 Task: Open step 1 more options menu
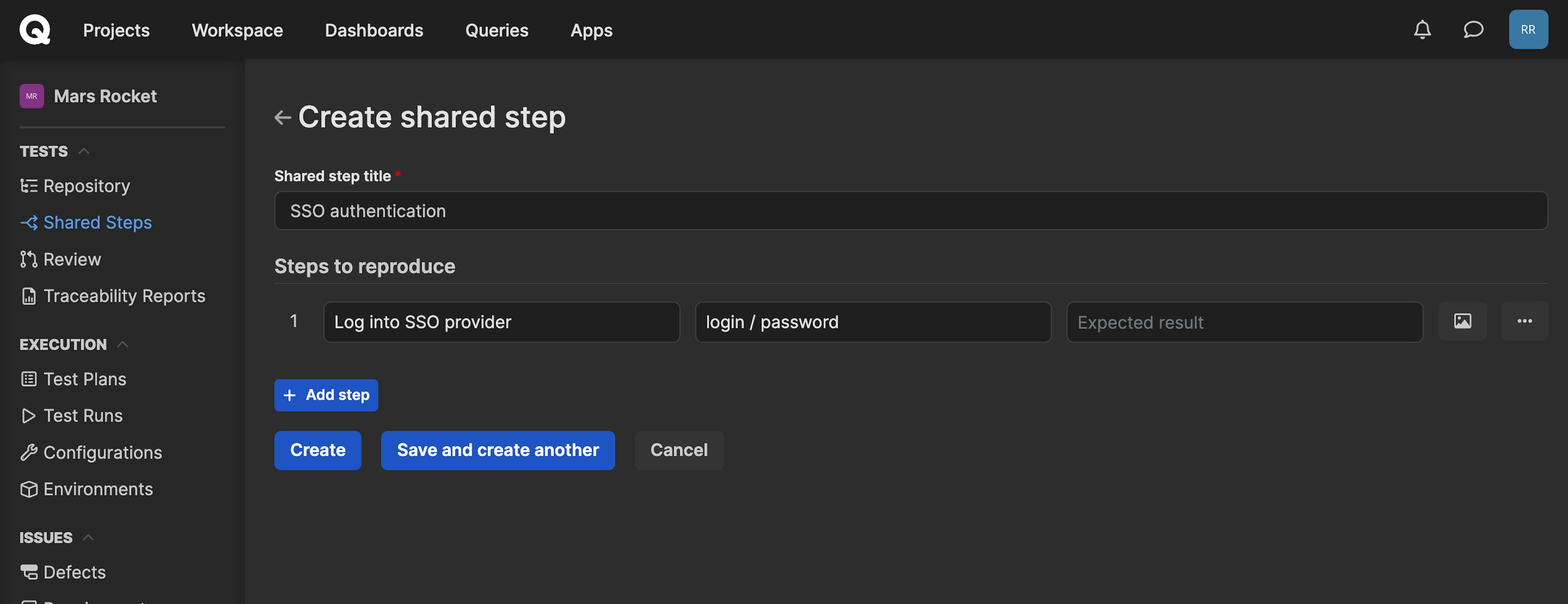click(x=1524, y=321)
